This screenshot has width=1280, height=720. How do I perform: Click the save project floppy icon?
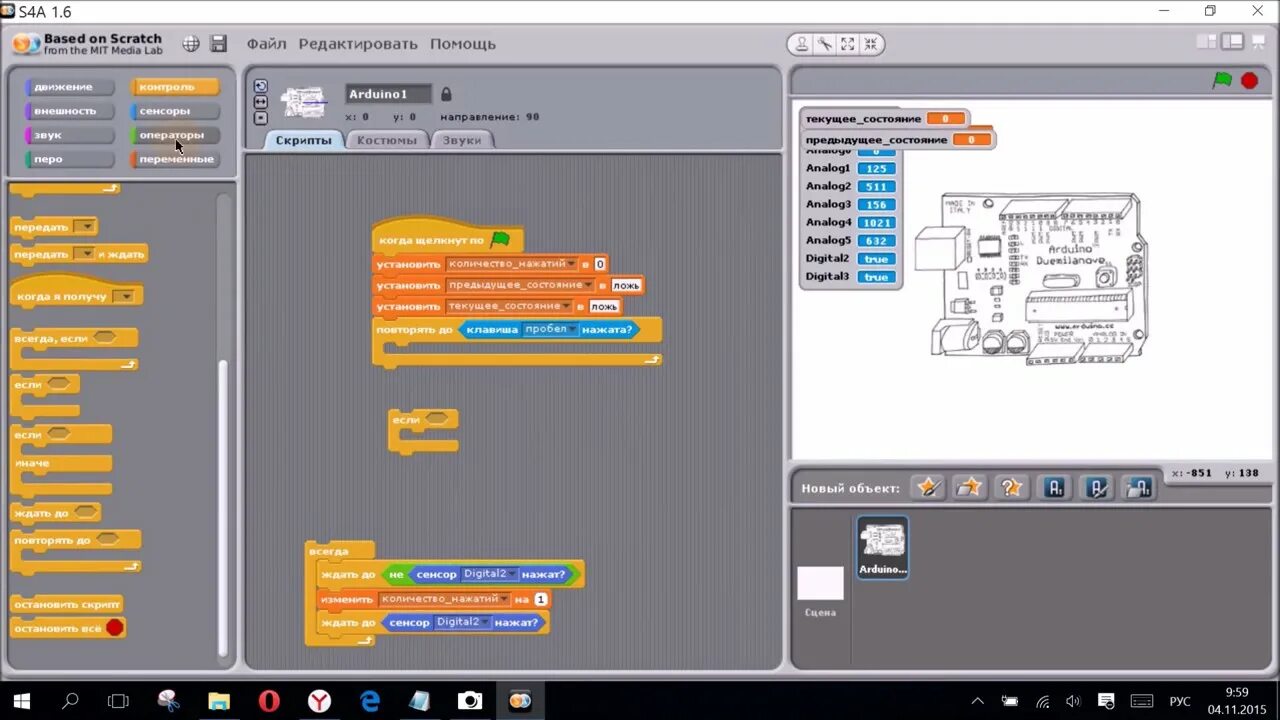pyautogui.click(x=219, y=44)
